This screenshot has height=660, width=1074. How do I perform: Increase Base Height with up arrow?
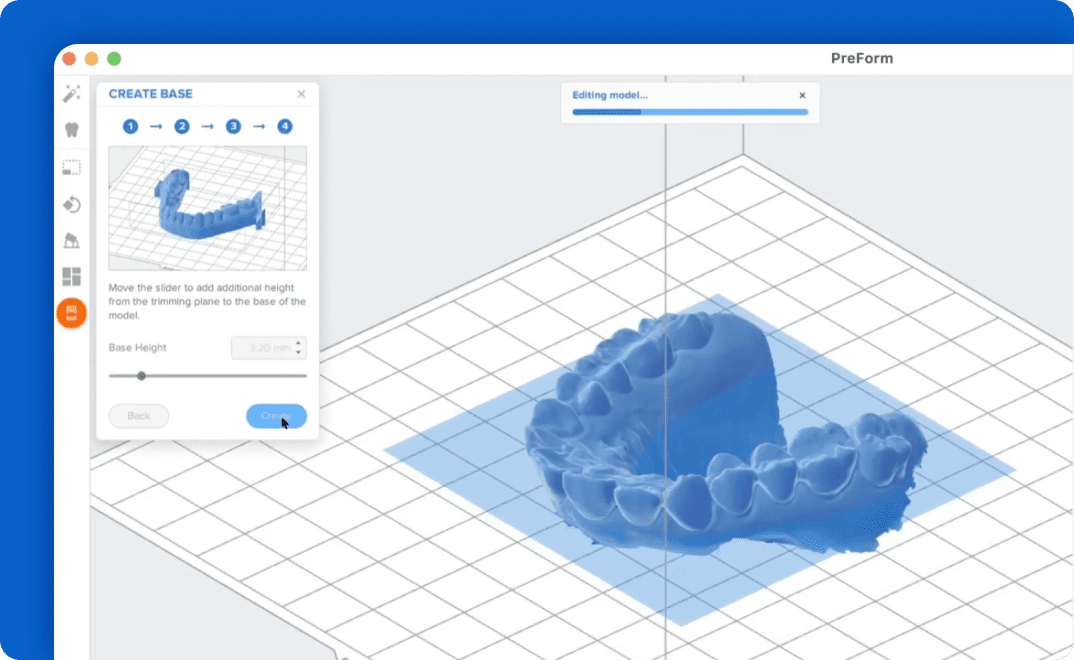(300, 343)
